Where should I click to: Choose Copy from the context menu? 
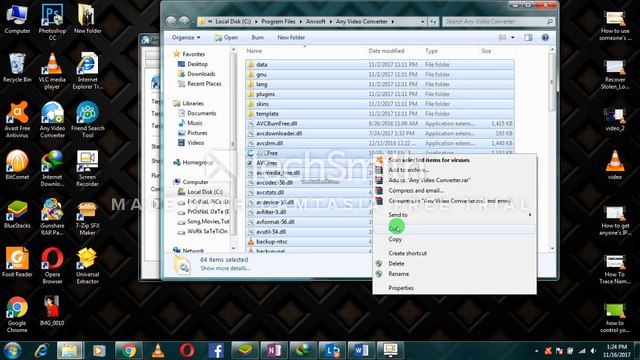tap(454, 239)
